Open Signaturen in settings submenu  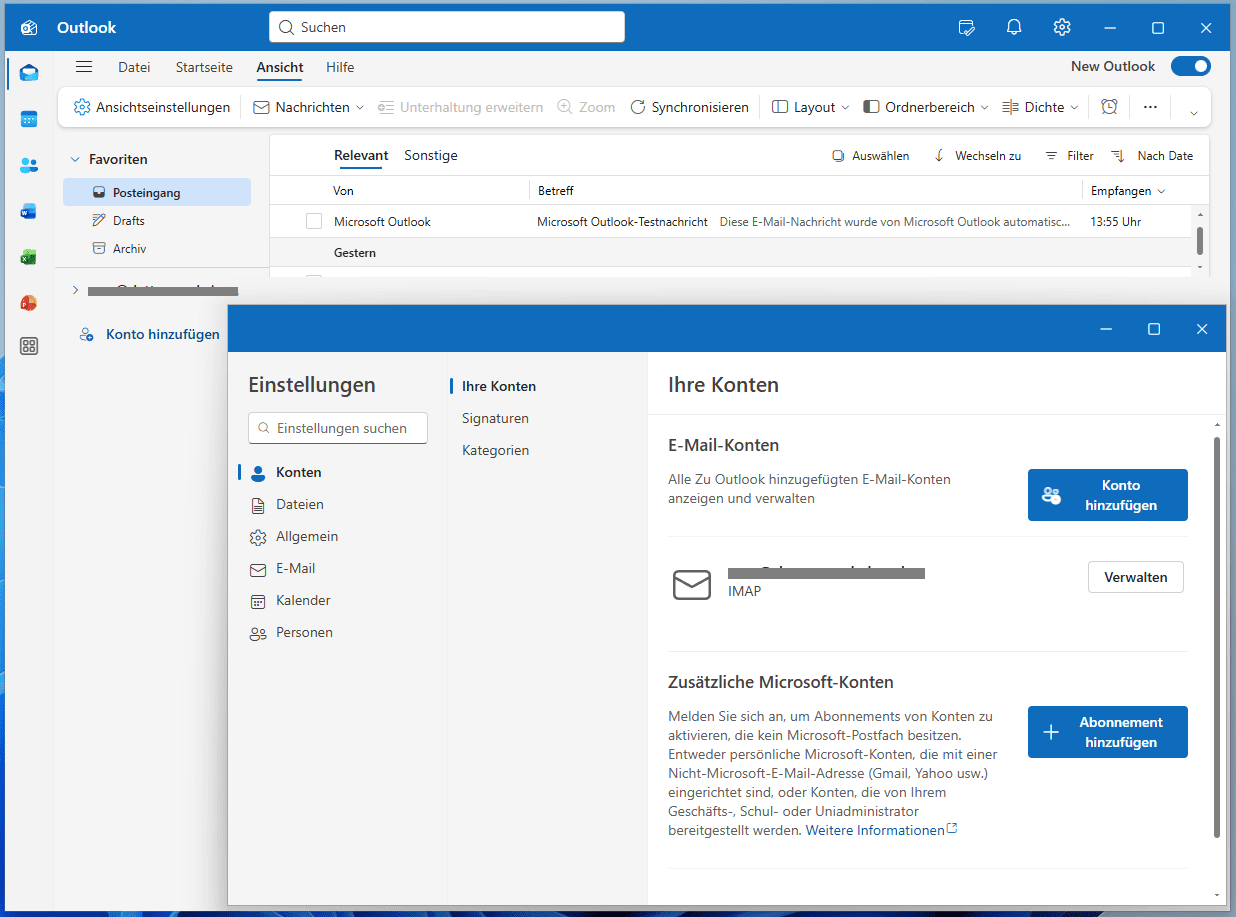click(x=495, y=418)
